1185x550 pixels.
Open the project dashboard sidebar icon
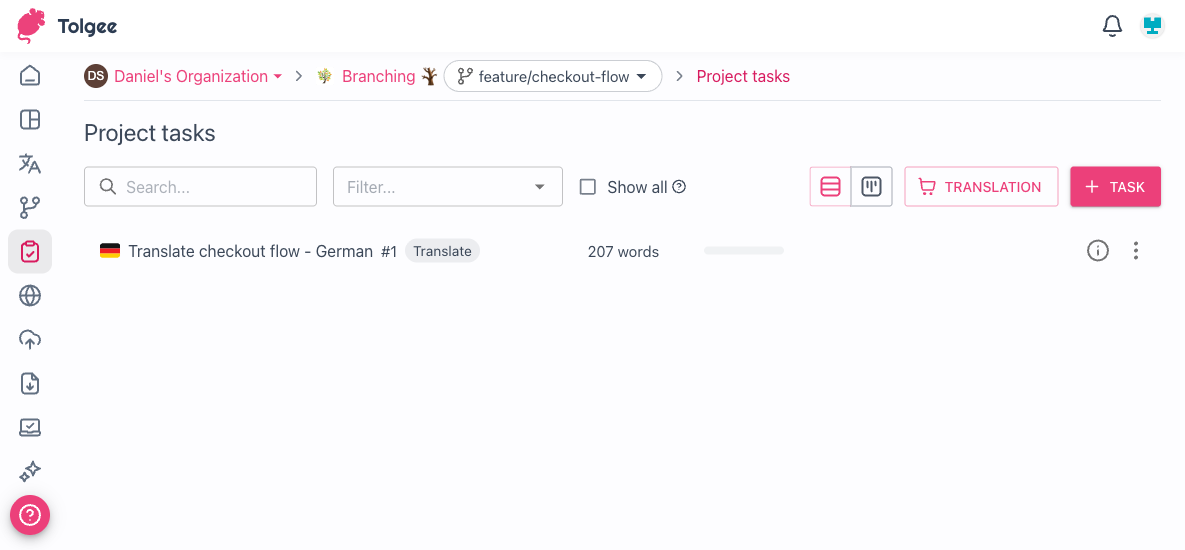click(x=30, y=119)
